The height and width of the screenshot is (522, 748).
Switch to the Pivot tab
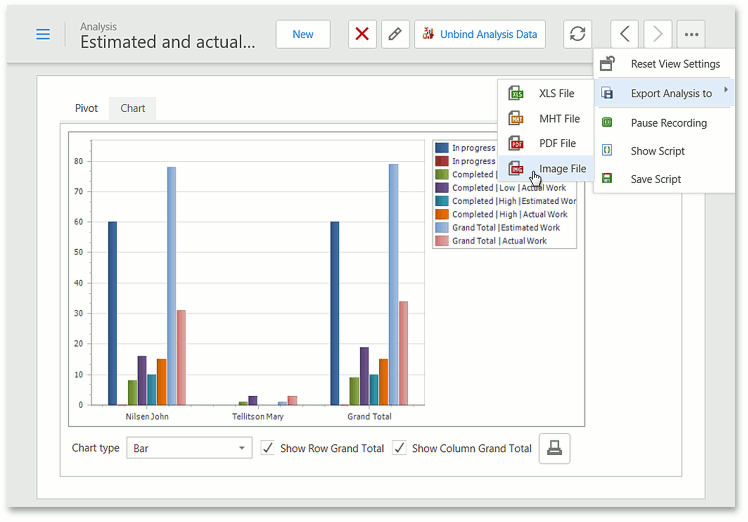tap(86, 108)
